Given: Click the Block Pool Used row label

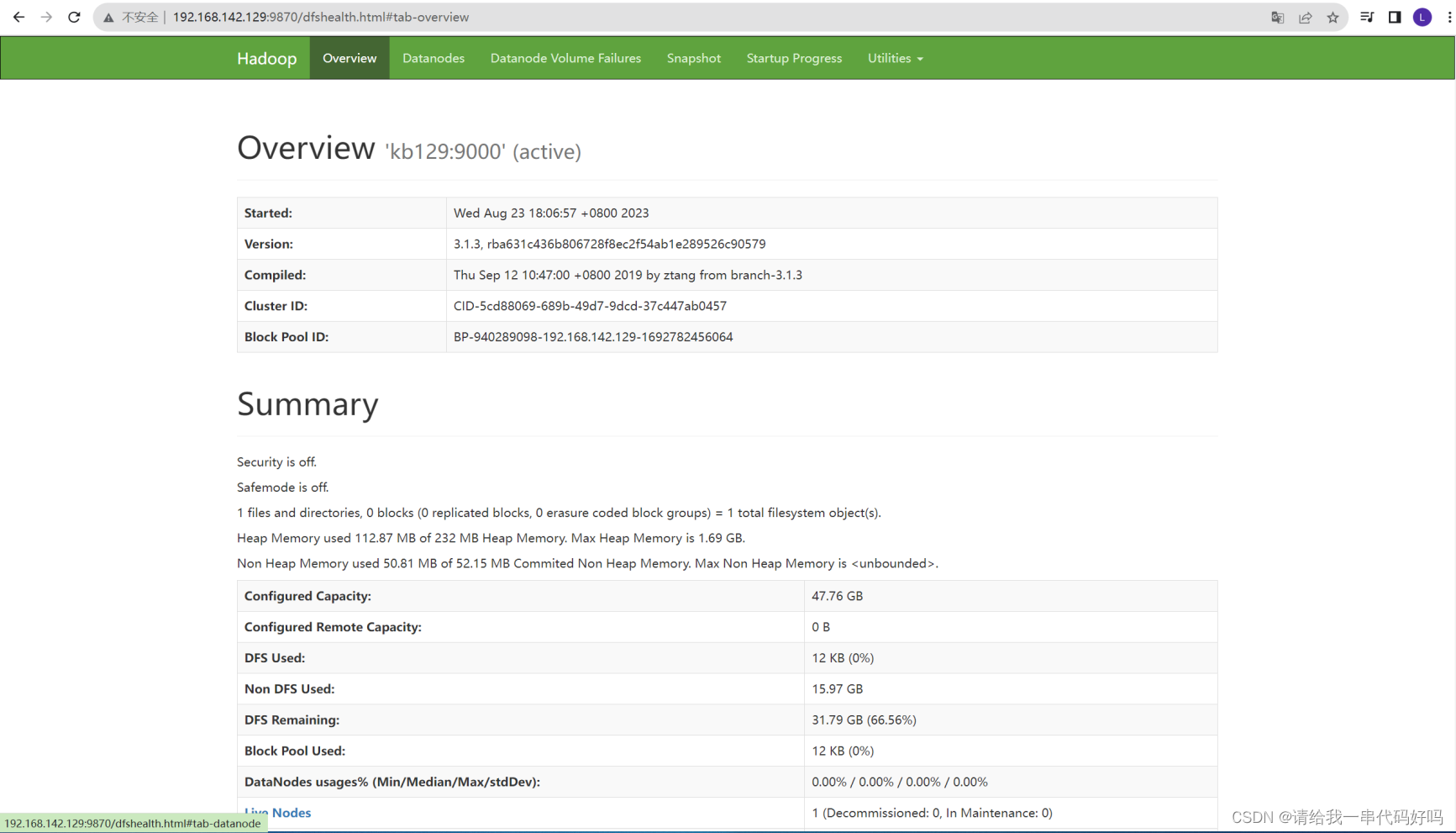Looking at the screenshot, I should pos(295,751).
